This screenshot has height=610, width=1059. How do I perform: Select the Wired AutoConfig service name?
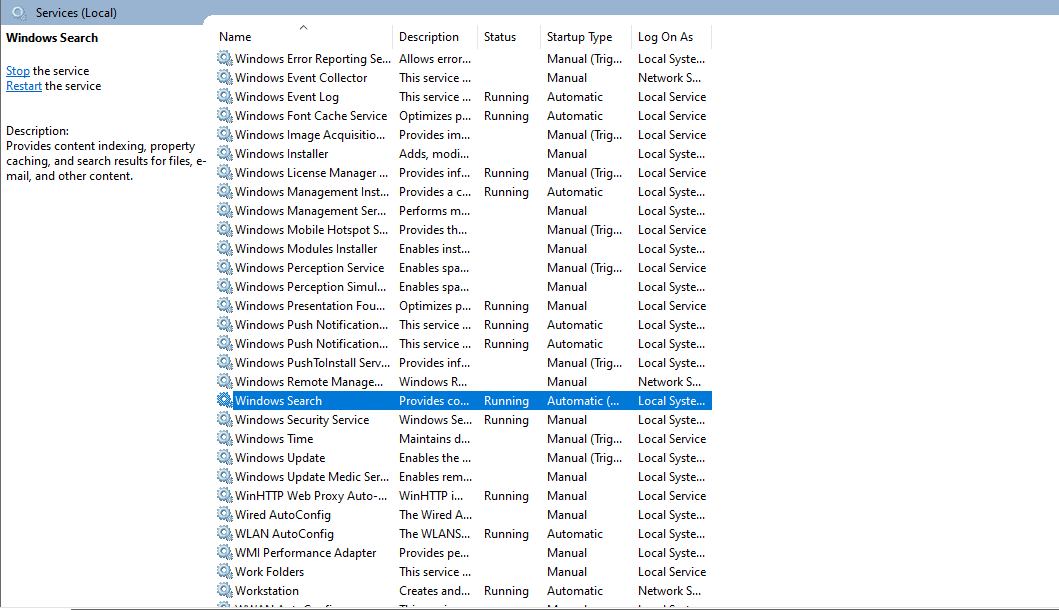tap(283, 515)
